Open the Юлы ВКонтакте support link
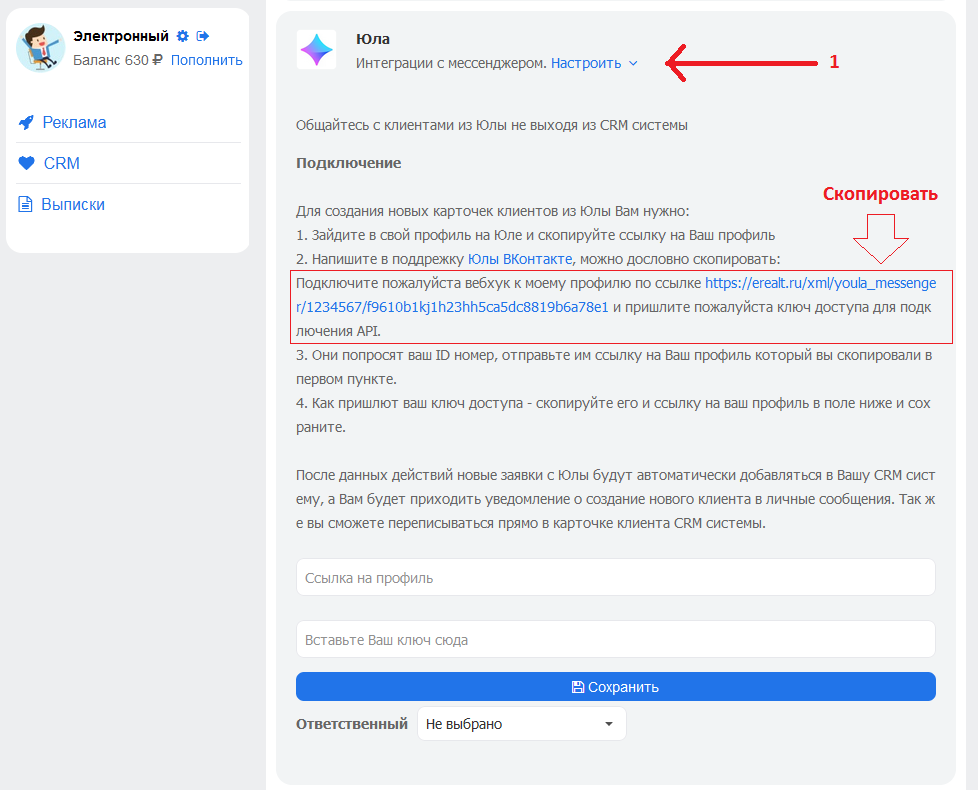978x790 pixels. tap(520, 259)
